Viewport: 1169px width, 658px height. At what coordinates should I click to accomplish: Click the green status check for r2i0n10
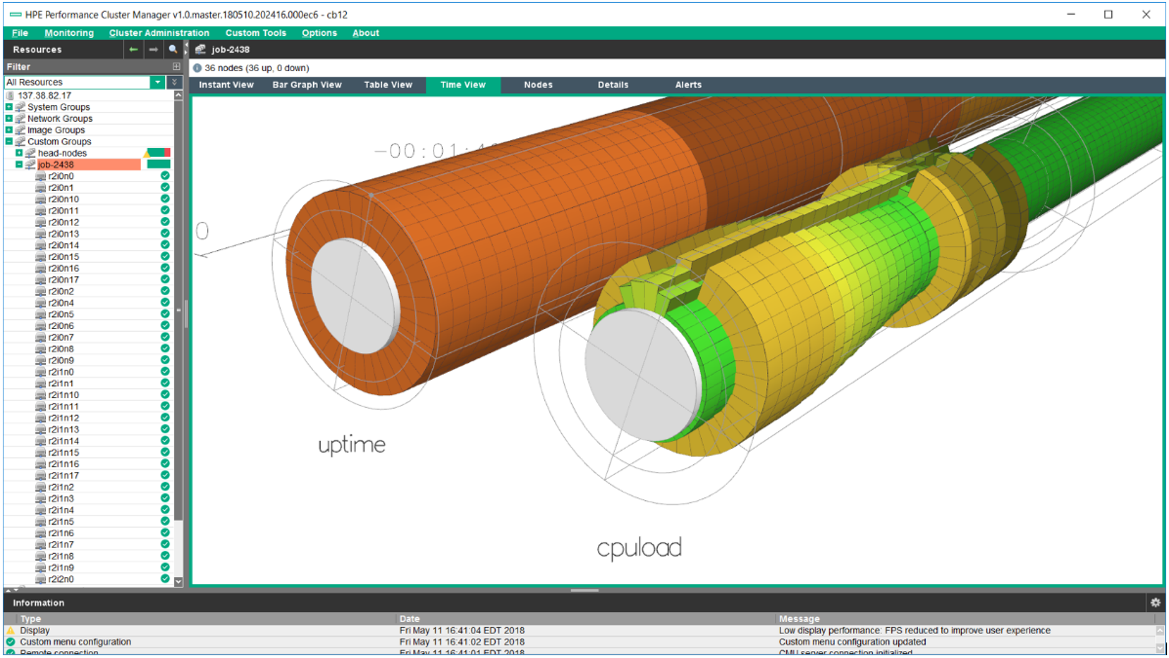165,199
